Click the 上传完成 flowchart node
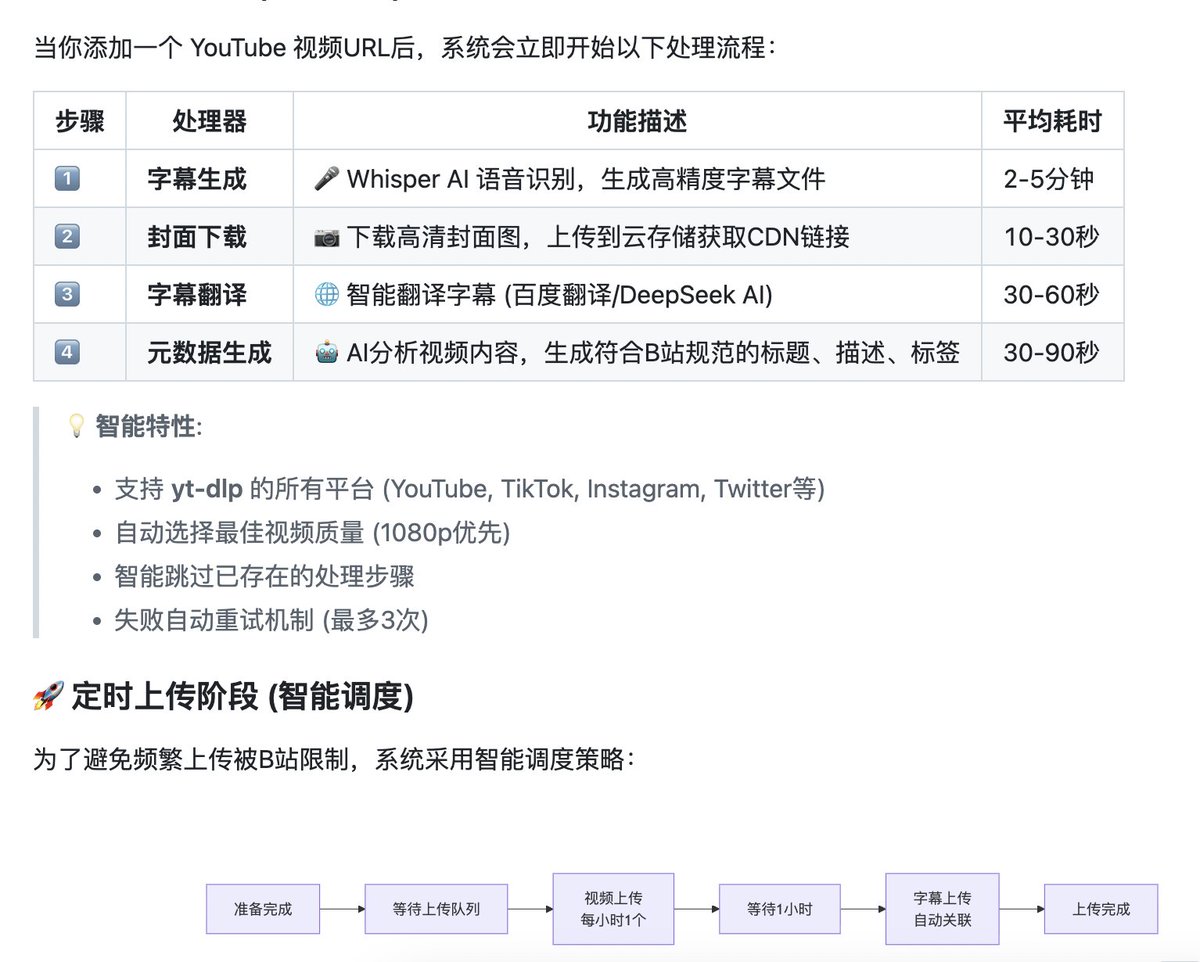Viewport: 1200px width, 962px height. pyautogui.click(x=1100, y=909)
